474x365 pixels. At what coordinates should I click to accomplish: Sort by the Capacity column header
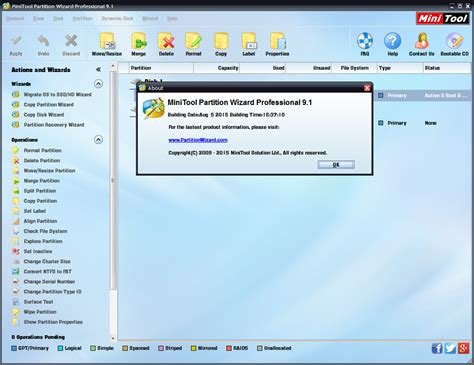click(x=217, y=68)
